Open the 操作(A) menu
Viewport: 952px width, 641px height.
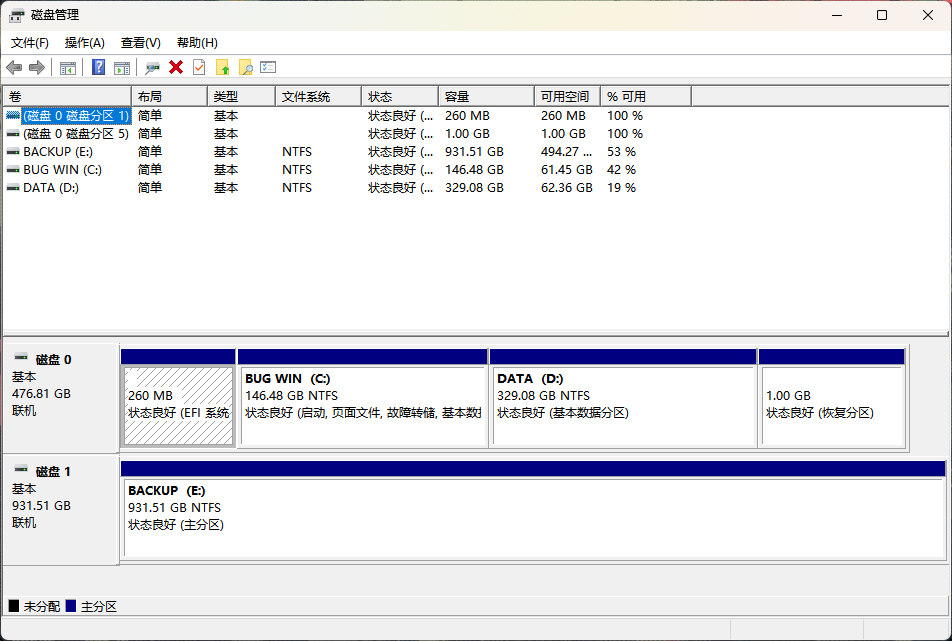click(x=85, y=43)
